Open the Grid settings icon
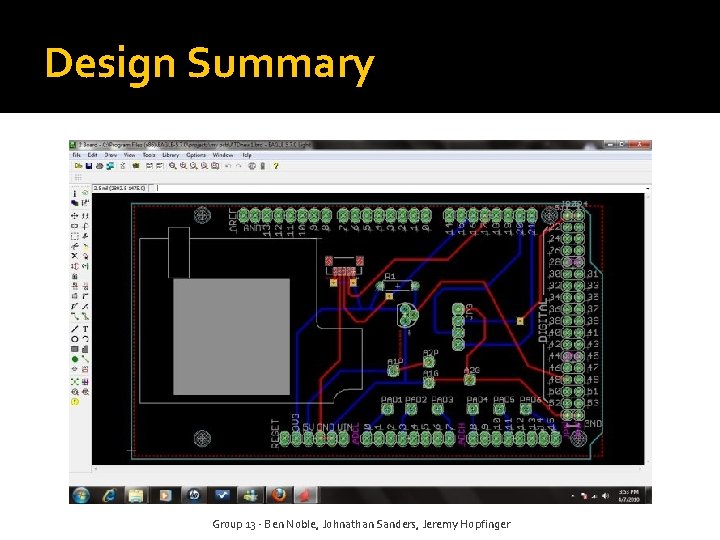Image resolution: width=720 pixels, height=540 pixels. (x=78, y=177)
